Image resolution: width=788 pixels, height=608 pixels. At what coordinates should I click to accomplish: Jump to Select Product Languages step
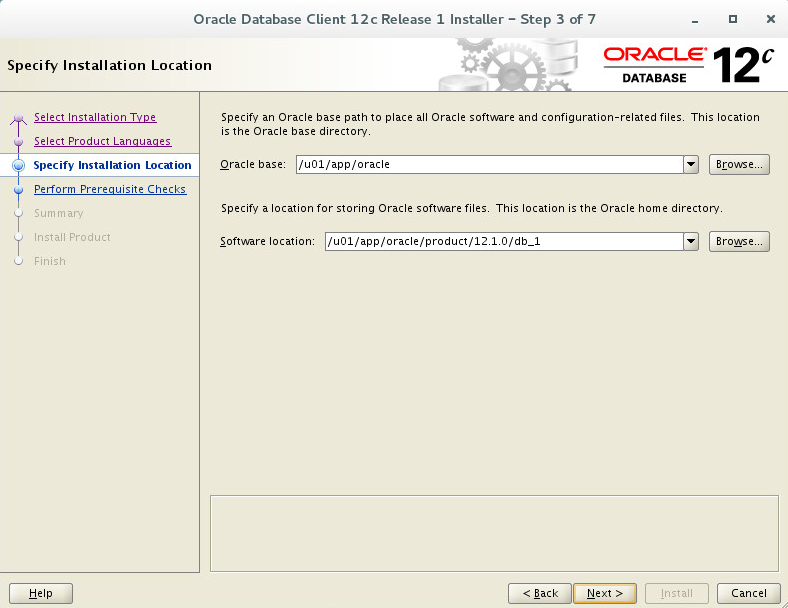tap(103, 141)
